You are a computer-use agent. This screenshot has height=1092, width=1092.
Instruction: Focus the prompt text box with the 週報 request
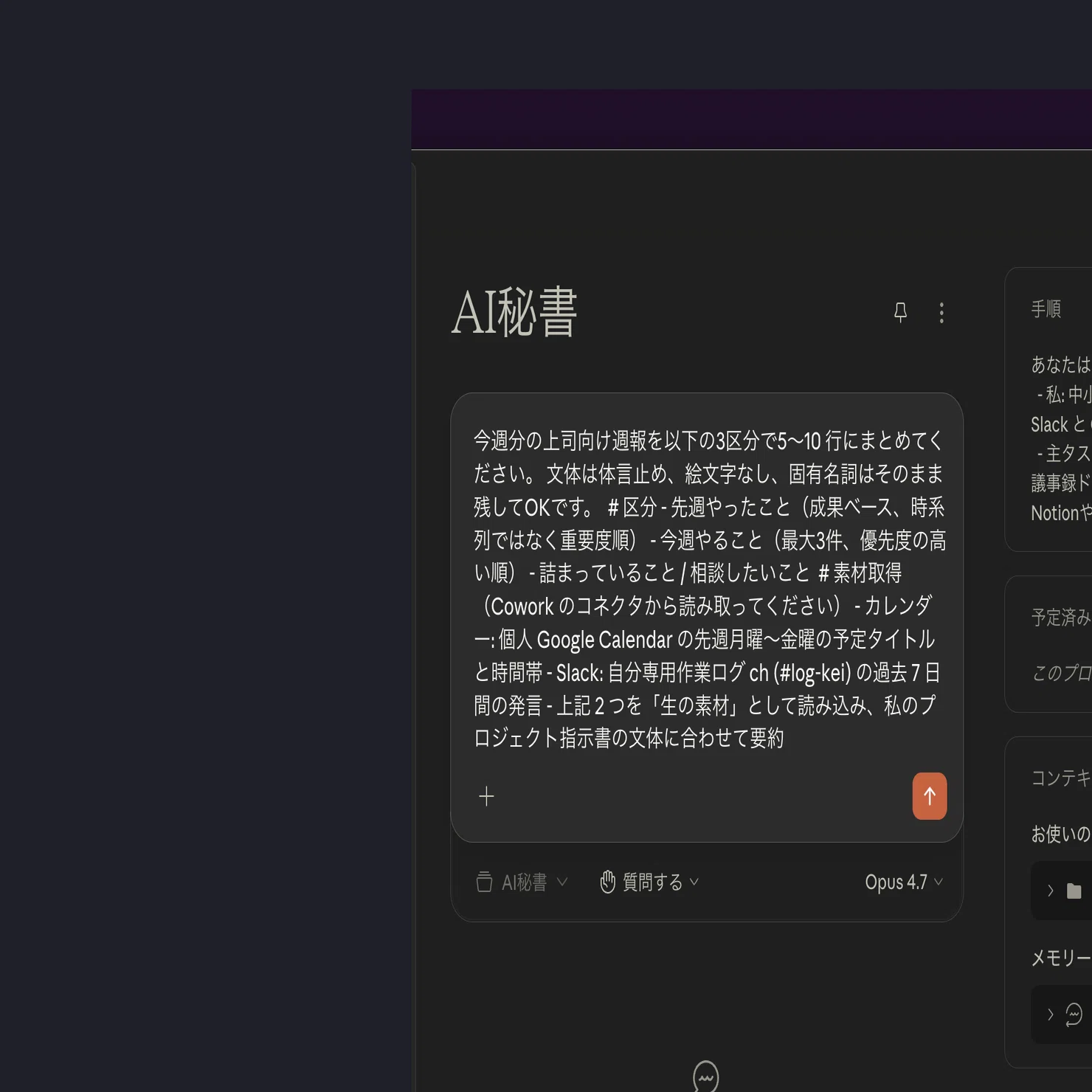coord(708,589)
